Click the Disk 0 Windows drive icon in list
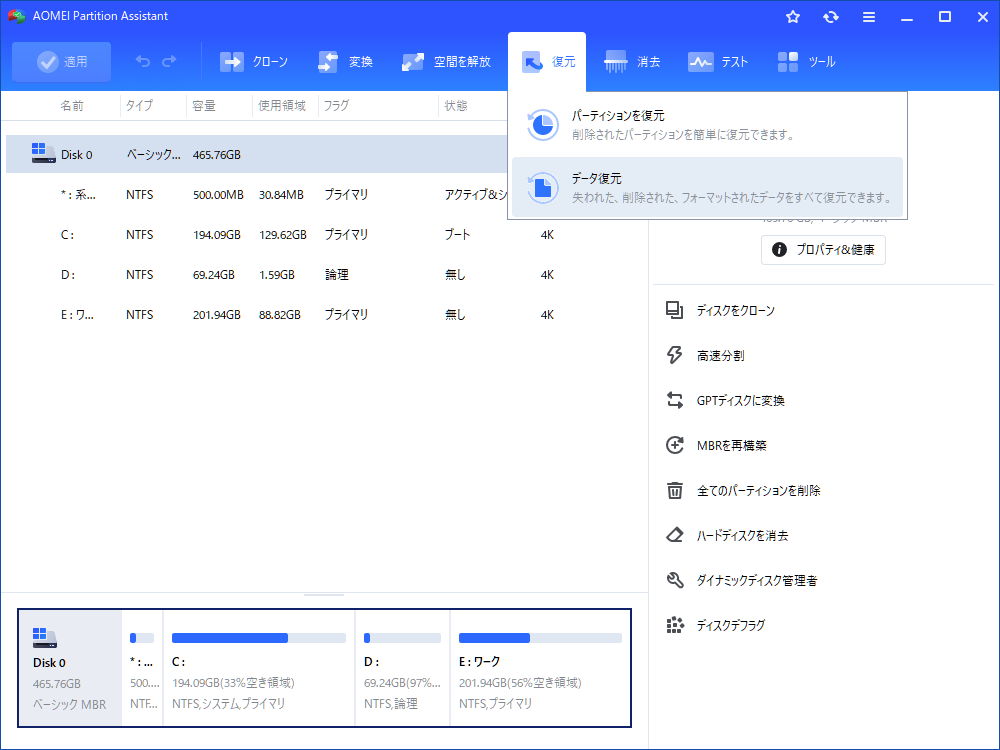Screen dimensions: 1000x750 coord(43,153)
